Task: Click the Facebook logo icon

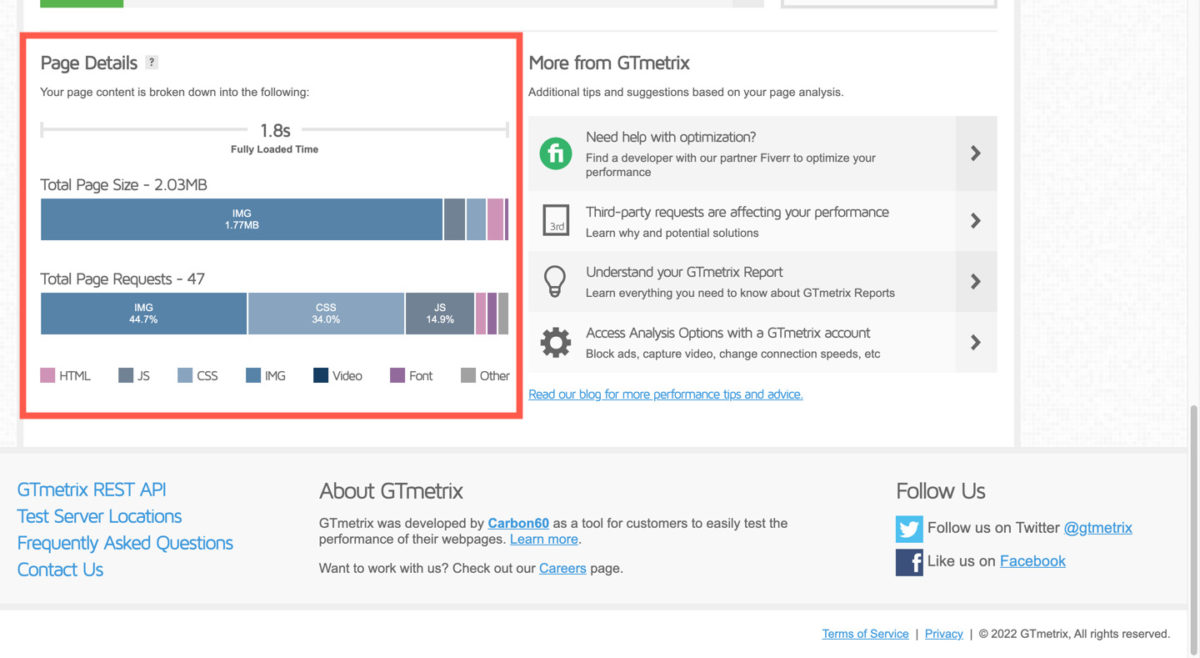Action: [909, 562]
